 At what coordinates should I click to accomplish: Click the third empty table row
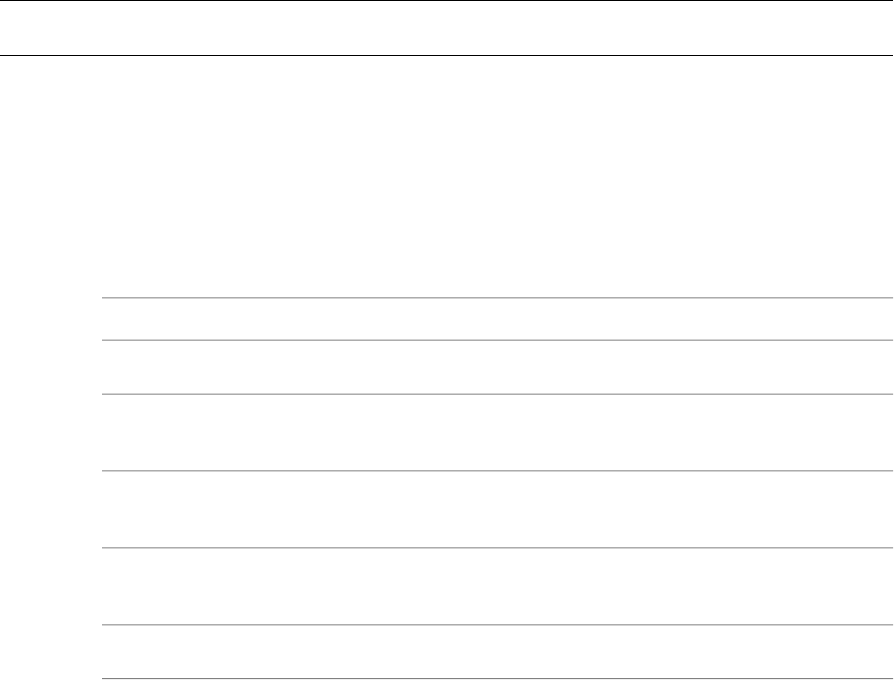point(497,432)
